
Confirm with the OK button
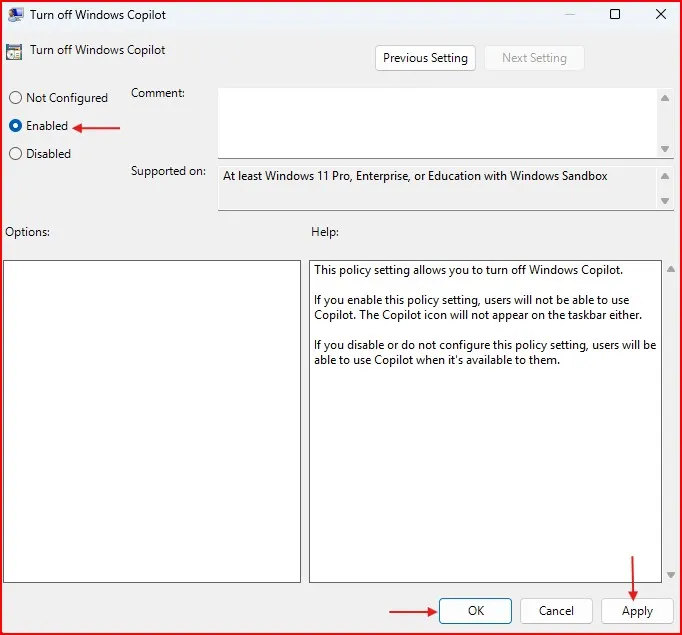click(x=475, y=611)
